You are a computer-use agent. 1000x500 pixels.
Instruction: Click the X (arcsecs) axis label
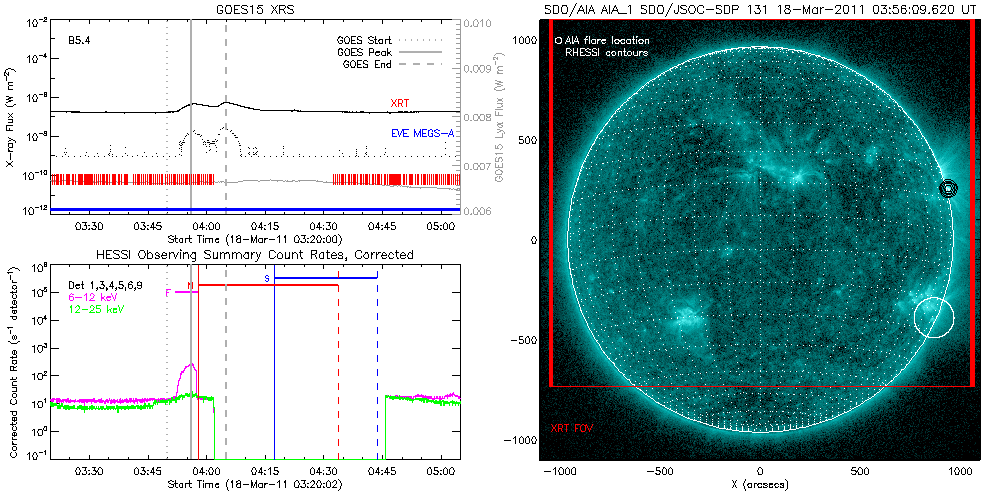pos(760,484)
